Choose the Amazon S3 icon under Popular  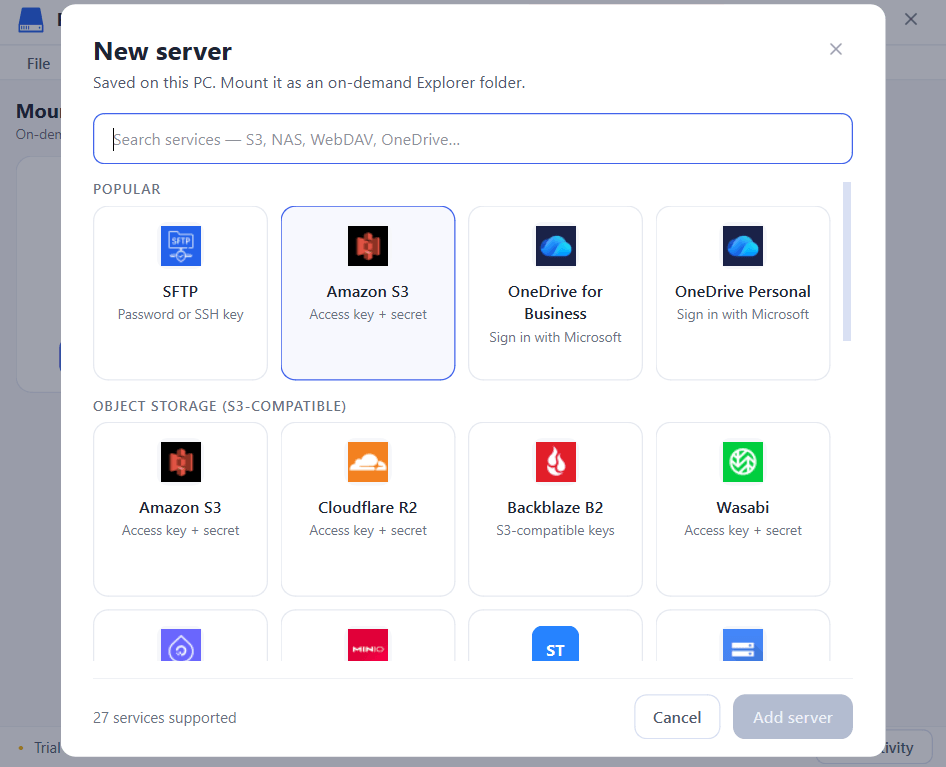click(368, 246)
